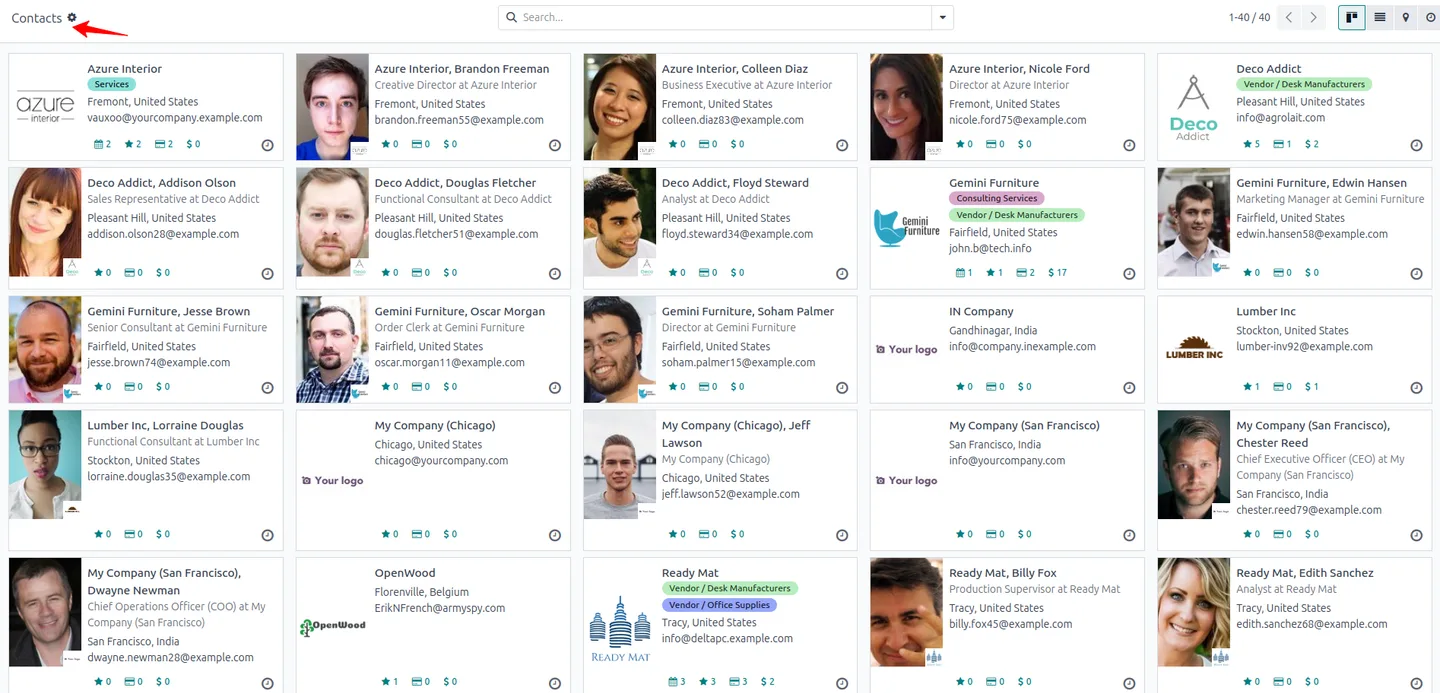
Task: Click 'Florenville, Belgium' address text
Action: tap(421, 592)
